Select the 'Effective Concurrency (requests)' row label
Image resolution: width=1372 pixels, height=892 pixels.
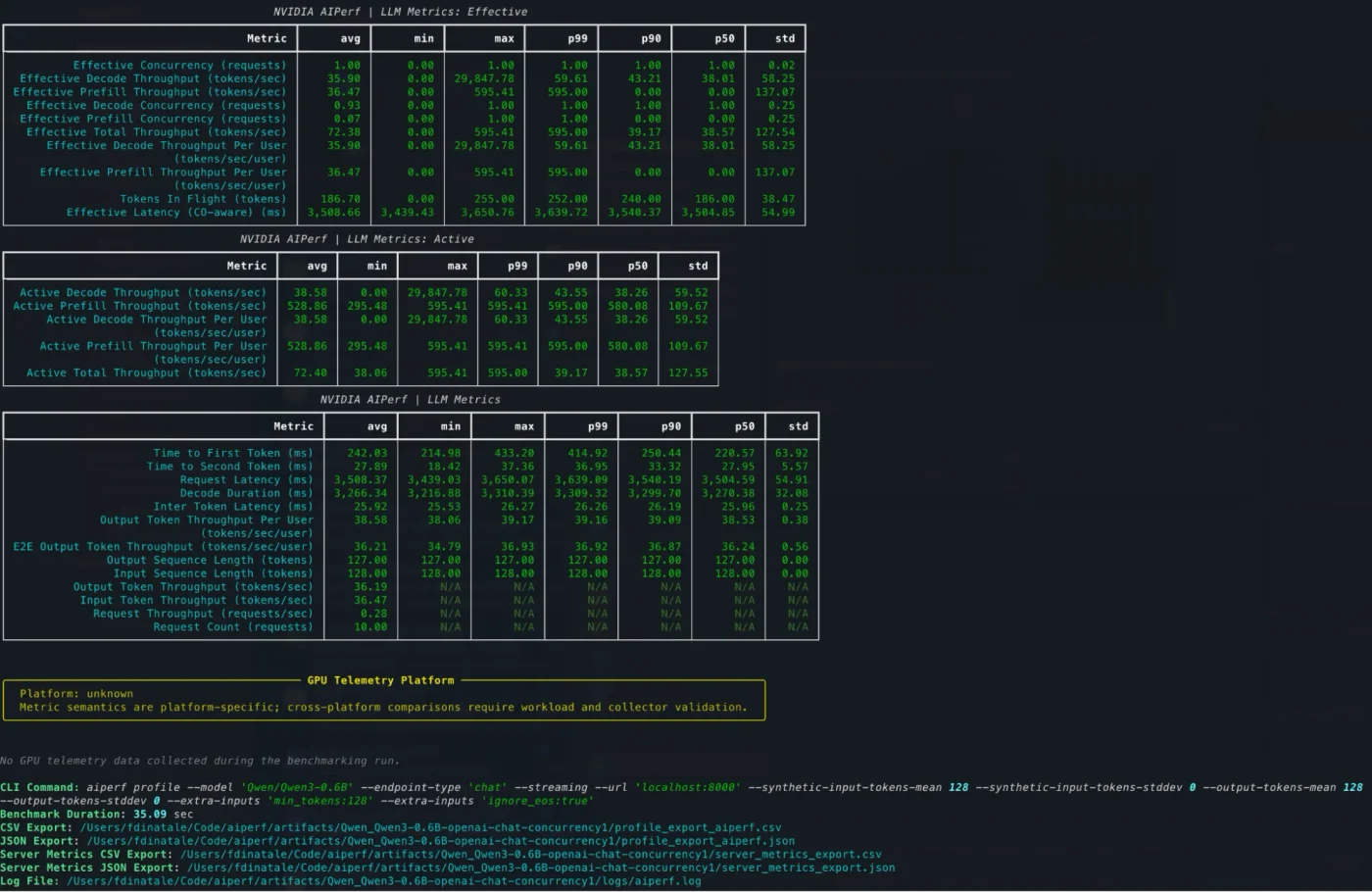pos(179,66)
